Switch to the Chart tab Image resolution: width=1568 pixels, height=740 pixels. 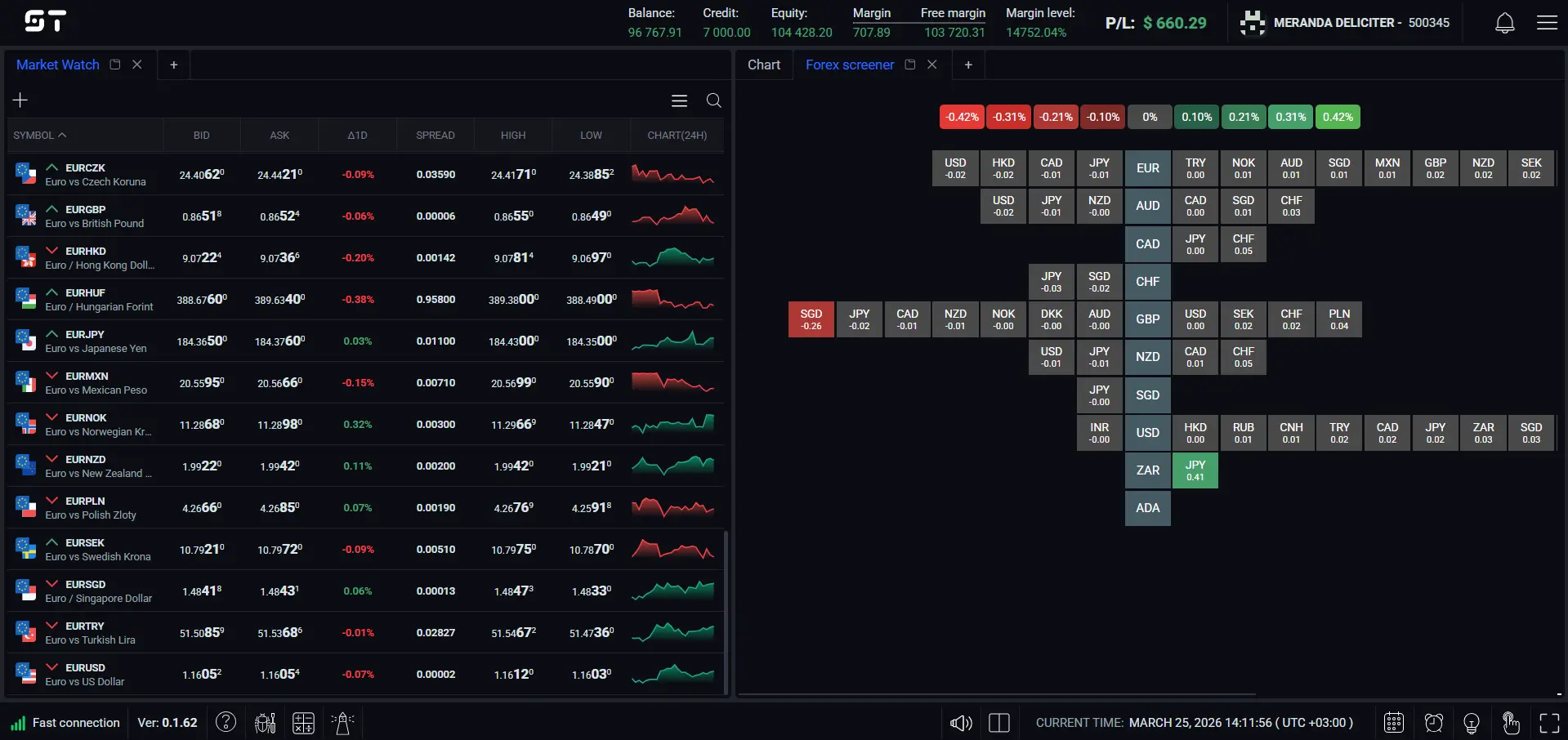pos(763,65)
